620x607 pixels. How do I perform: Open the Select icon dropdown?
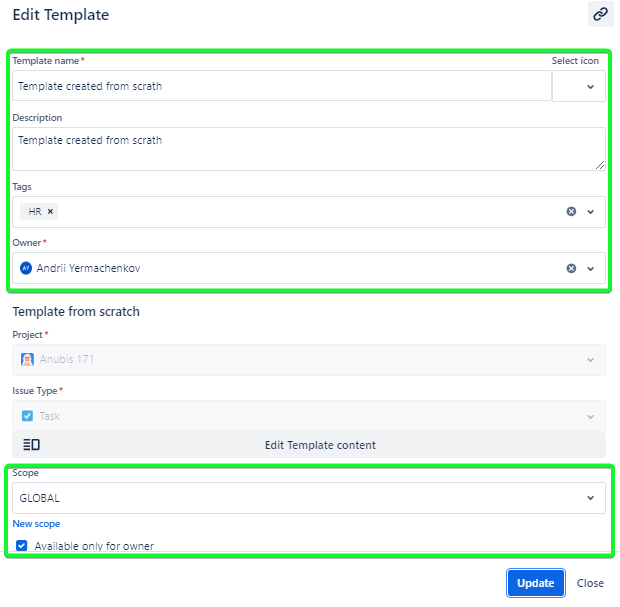[590, 87]
